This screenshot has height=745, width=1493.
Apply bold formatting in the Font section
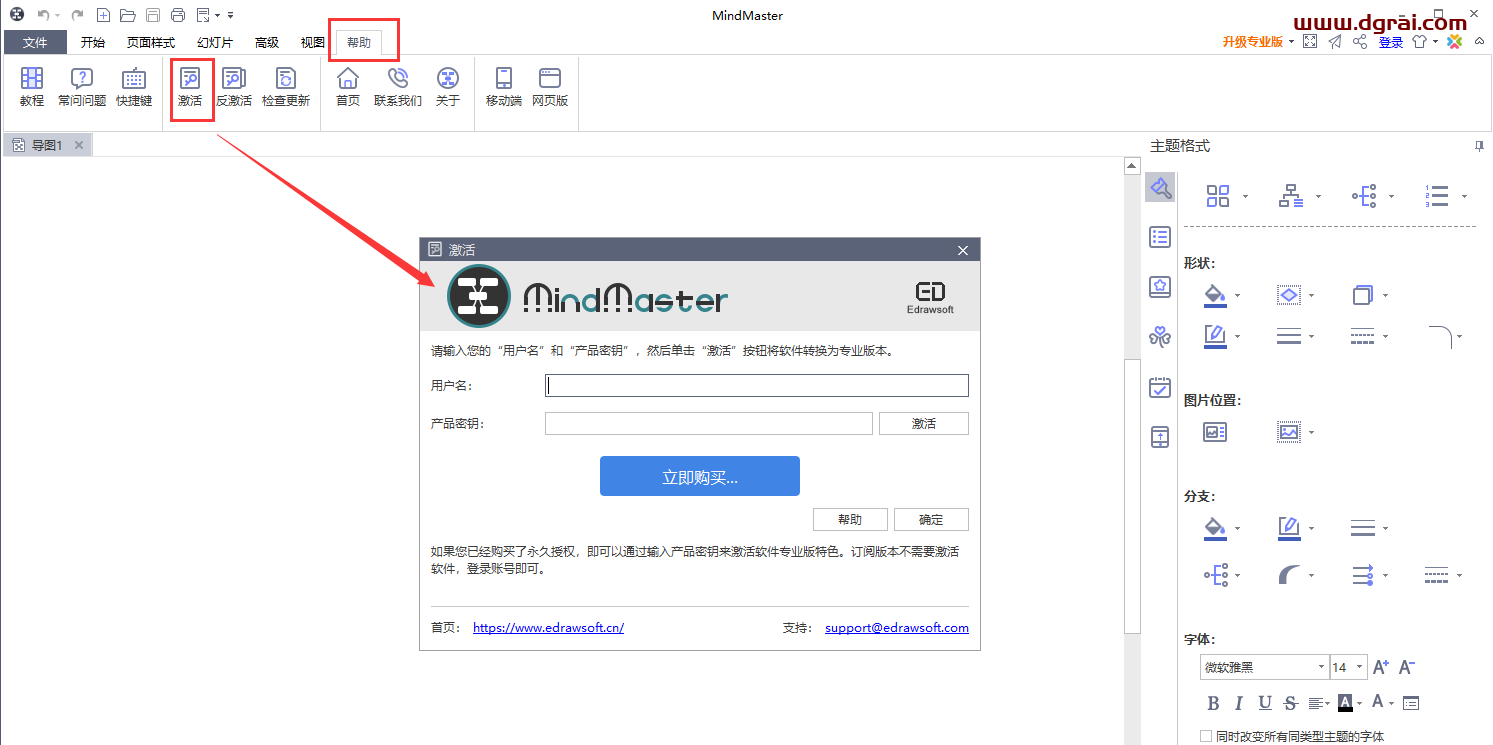pos(1213,703)
